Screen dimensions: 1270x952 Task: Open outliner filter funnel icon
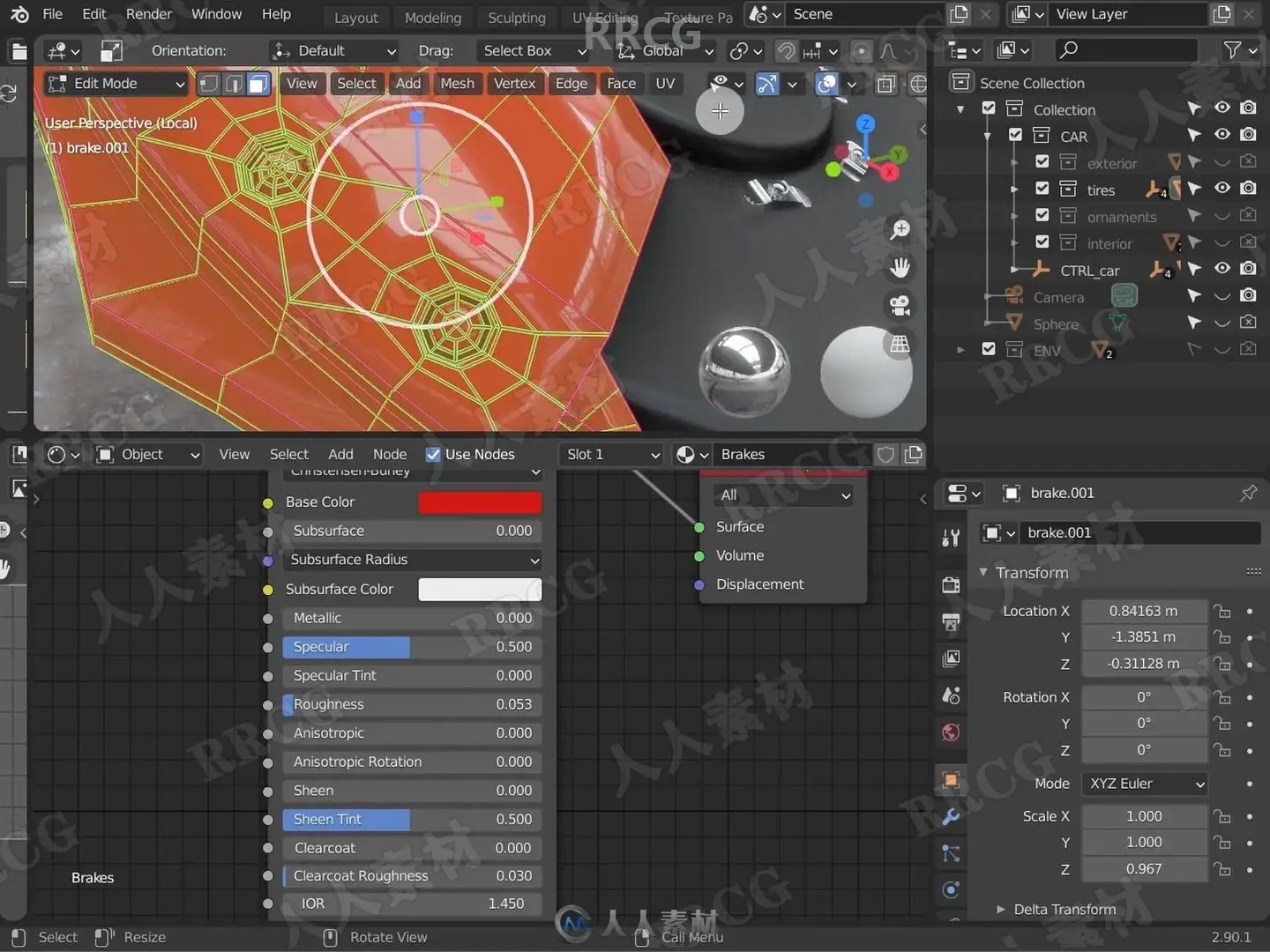[x=1233, y=50]
